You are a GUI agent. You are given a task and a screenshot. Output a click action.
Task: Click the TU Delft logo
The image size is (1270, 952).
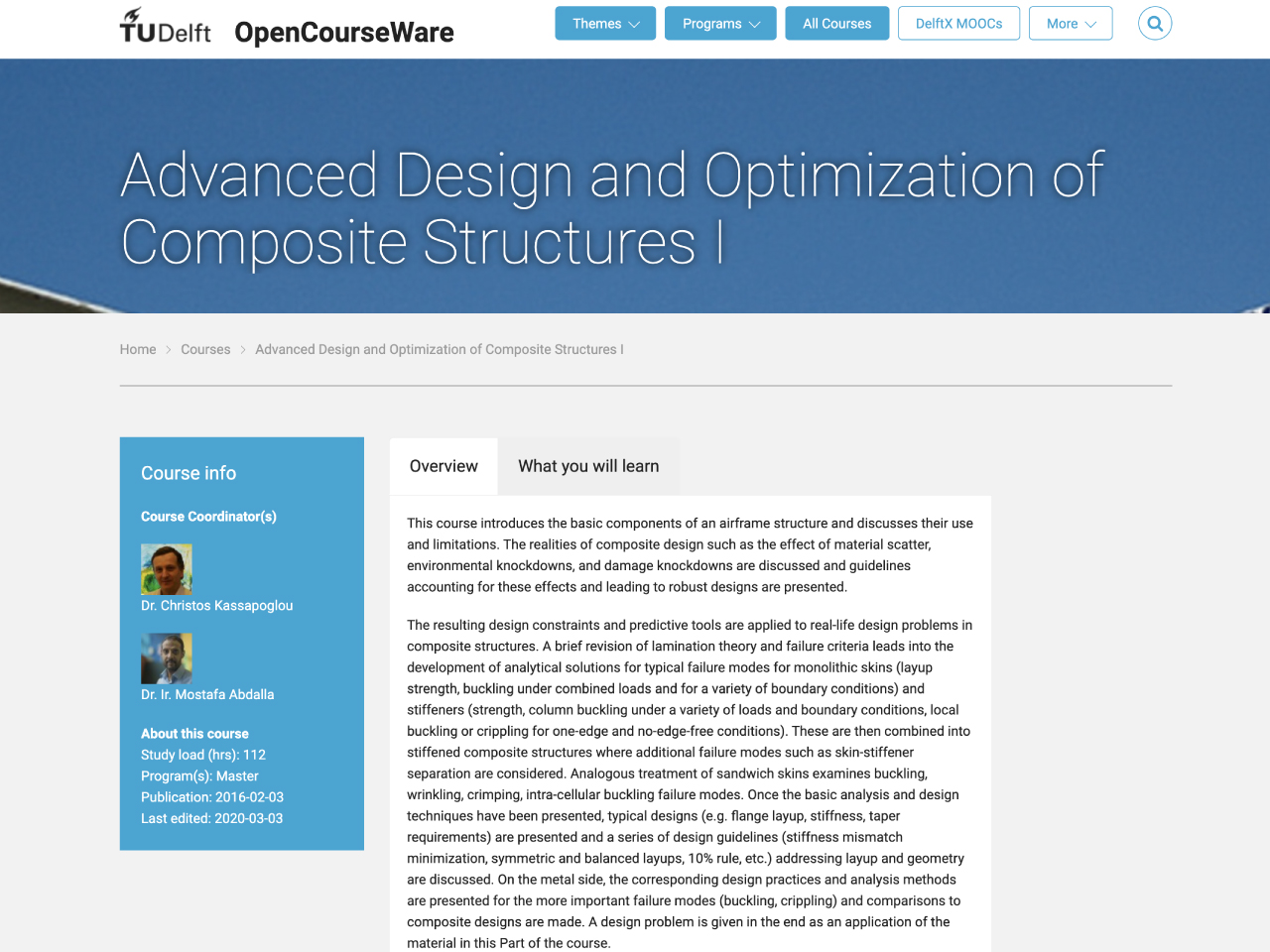pyautogui.click(x=166, y=27)
